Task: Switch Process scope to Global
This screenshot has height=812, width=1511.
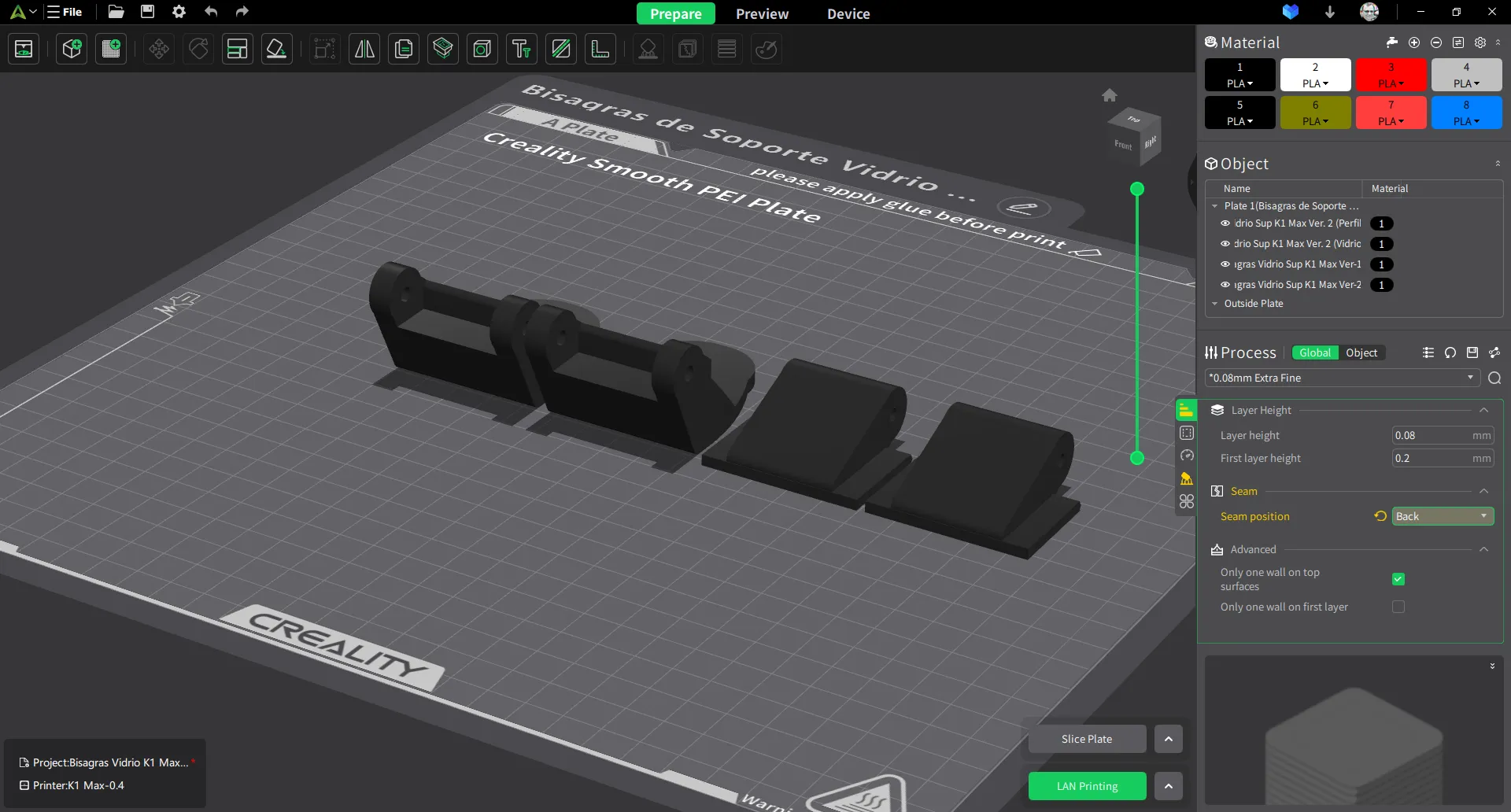Action: 1315,352
